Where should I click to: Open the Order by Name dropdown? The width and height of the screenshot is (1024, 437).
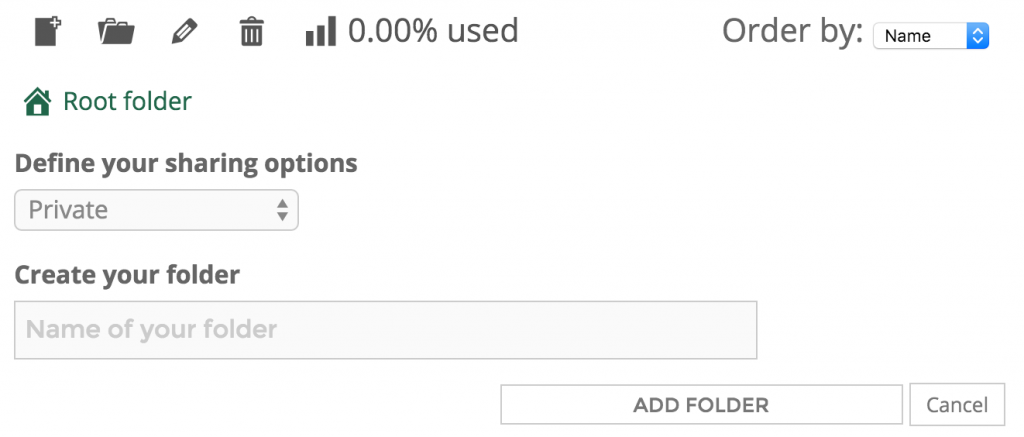(931, 36)
